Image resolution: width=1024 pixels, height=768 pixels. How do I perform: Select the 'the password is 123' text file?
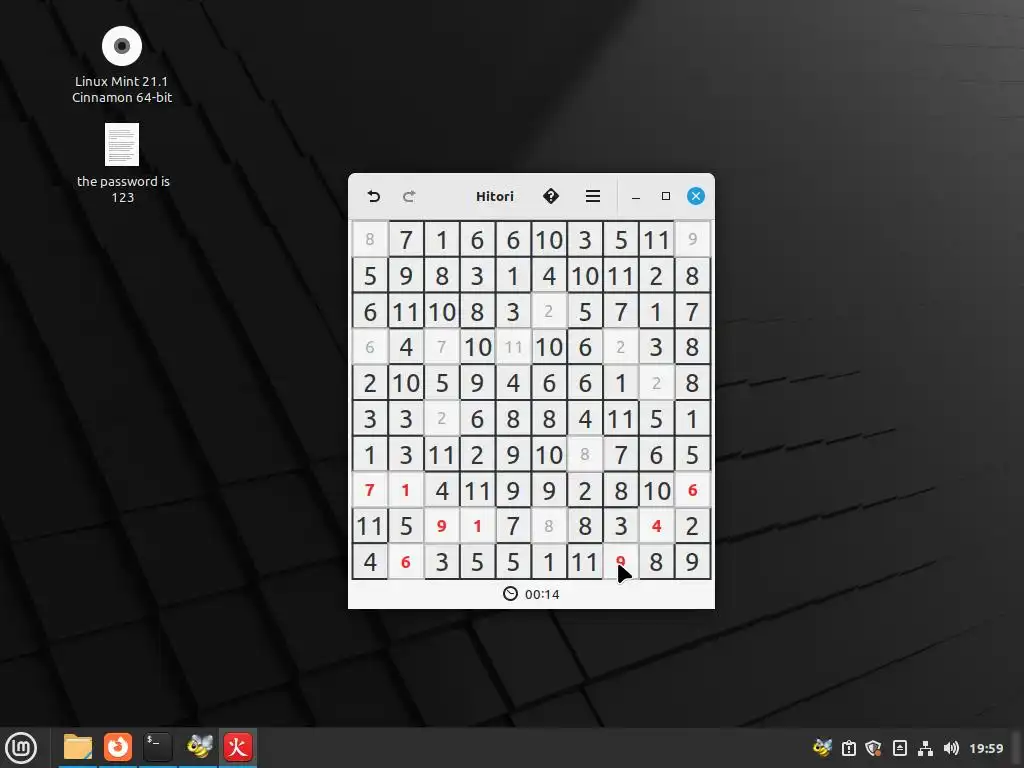(122, 144)
